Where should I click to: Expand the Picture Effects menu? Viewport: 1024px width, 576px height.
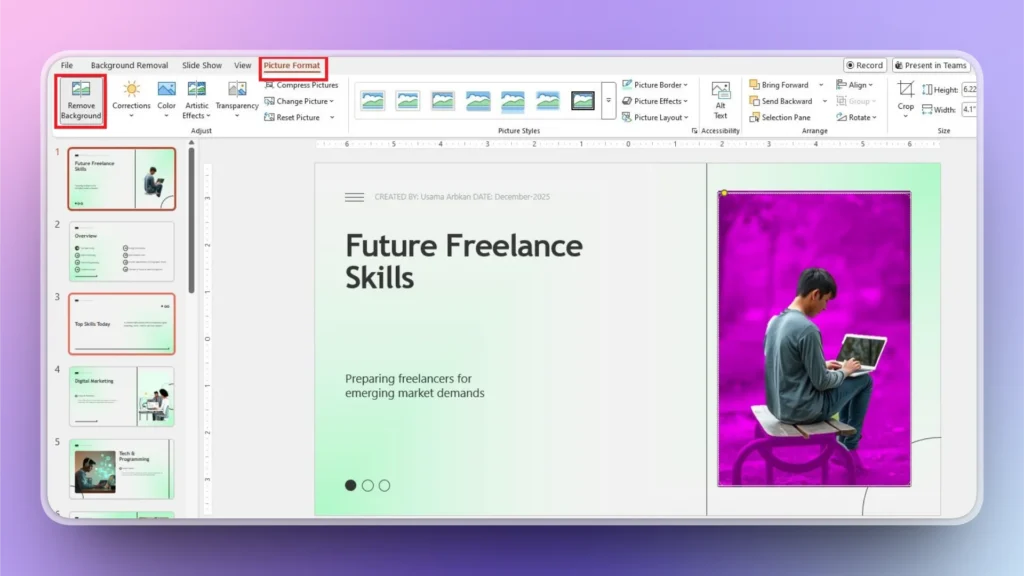(x=655, y=100)
